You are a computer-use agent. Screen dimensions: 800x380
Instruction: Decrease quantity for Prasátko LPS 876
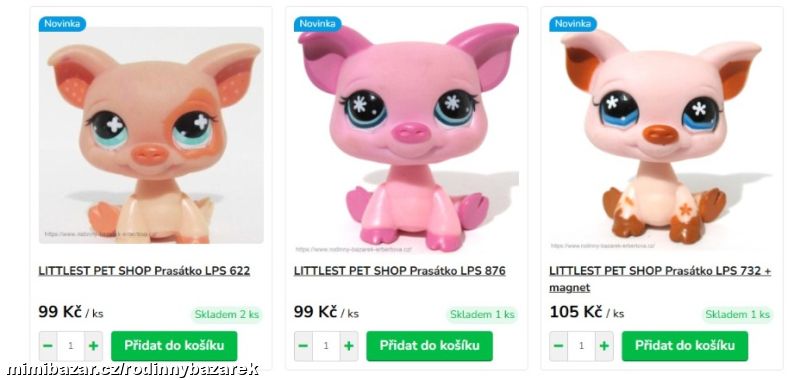[303, 346]
